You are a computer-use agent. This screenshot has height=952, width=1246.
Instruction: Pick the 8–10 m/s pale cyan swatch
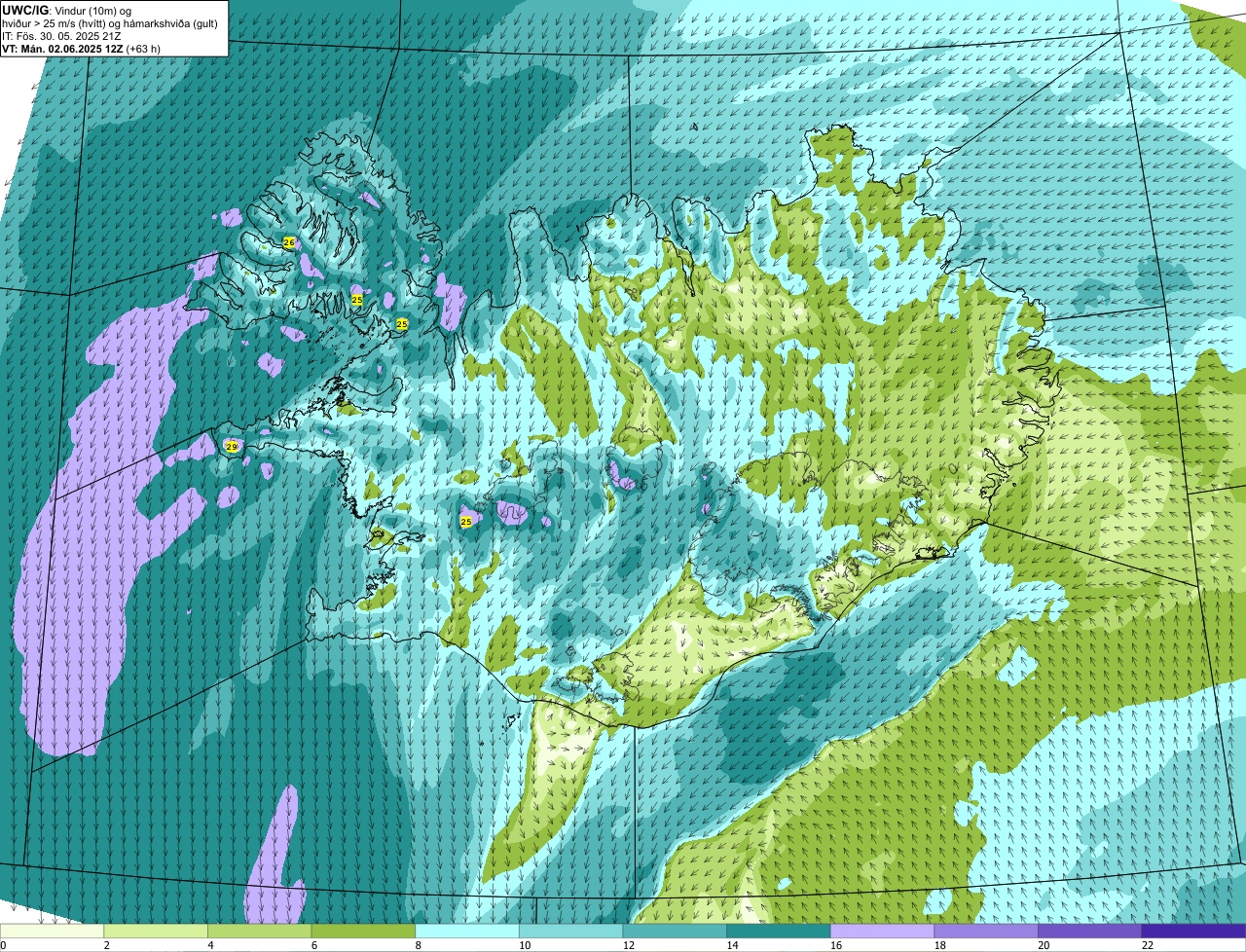point(467,931)
